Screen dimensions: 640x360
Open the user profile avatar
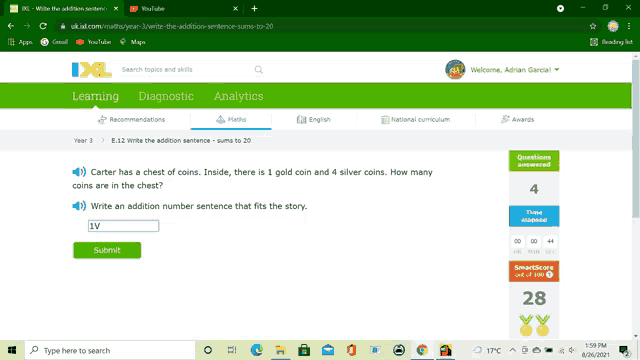[455, 69]
